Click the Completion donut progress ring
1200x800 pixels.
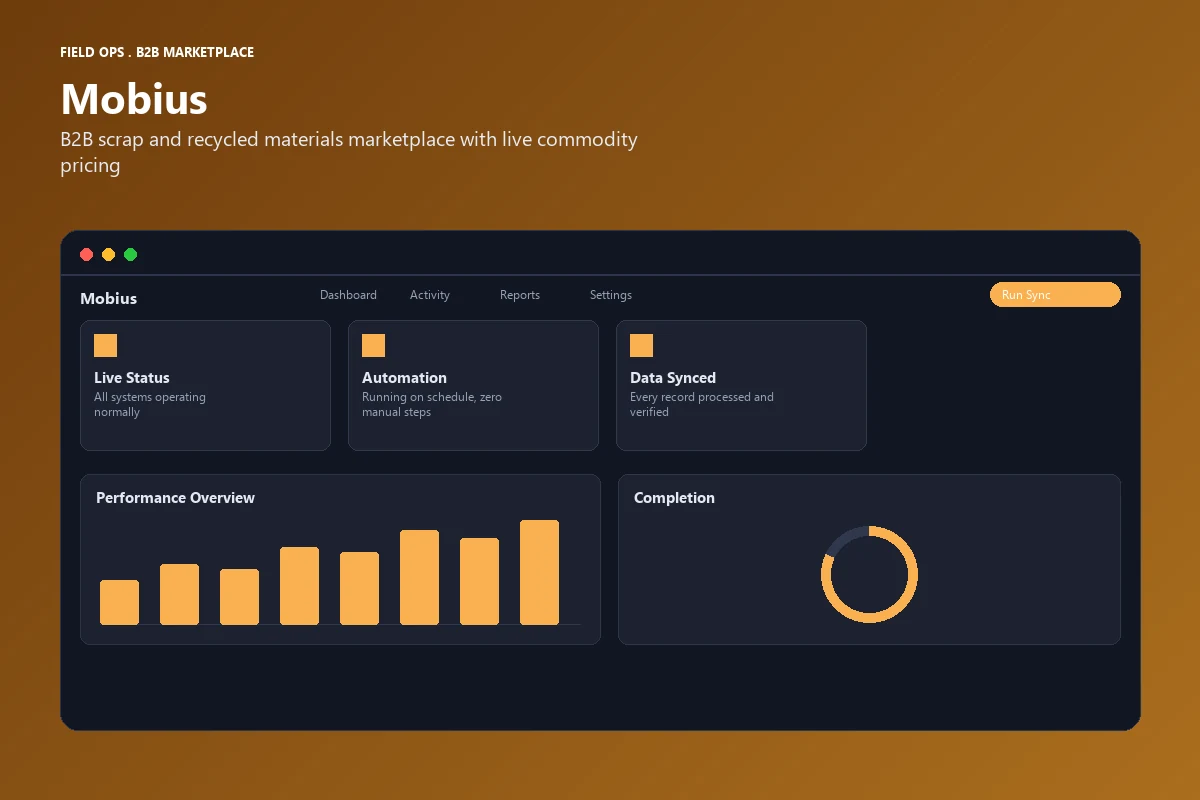[869, 574]
